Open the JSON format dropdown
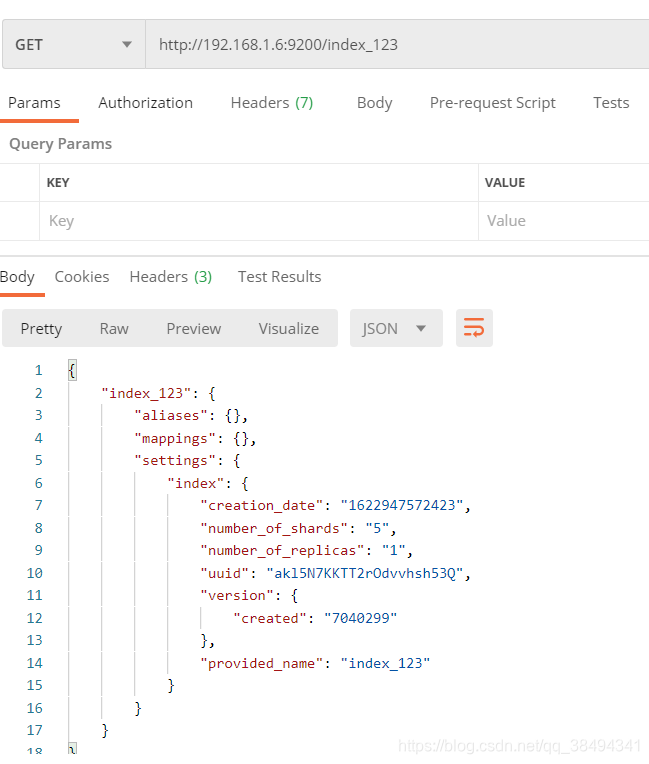The width and height of the screenshot is (649, 764). pos(395,328)
